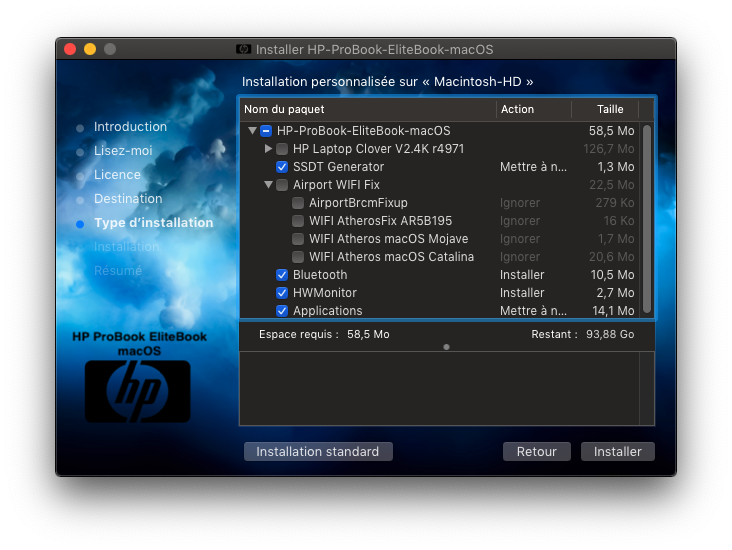Collapse the HP-ProBook-EliteBook-macOS root node
Image resolution: width=732 pixels, height=550 pixels.
tap(252, 131)
